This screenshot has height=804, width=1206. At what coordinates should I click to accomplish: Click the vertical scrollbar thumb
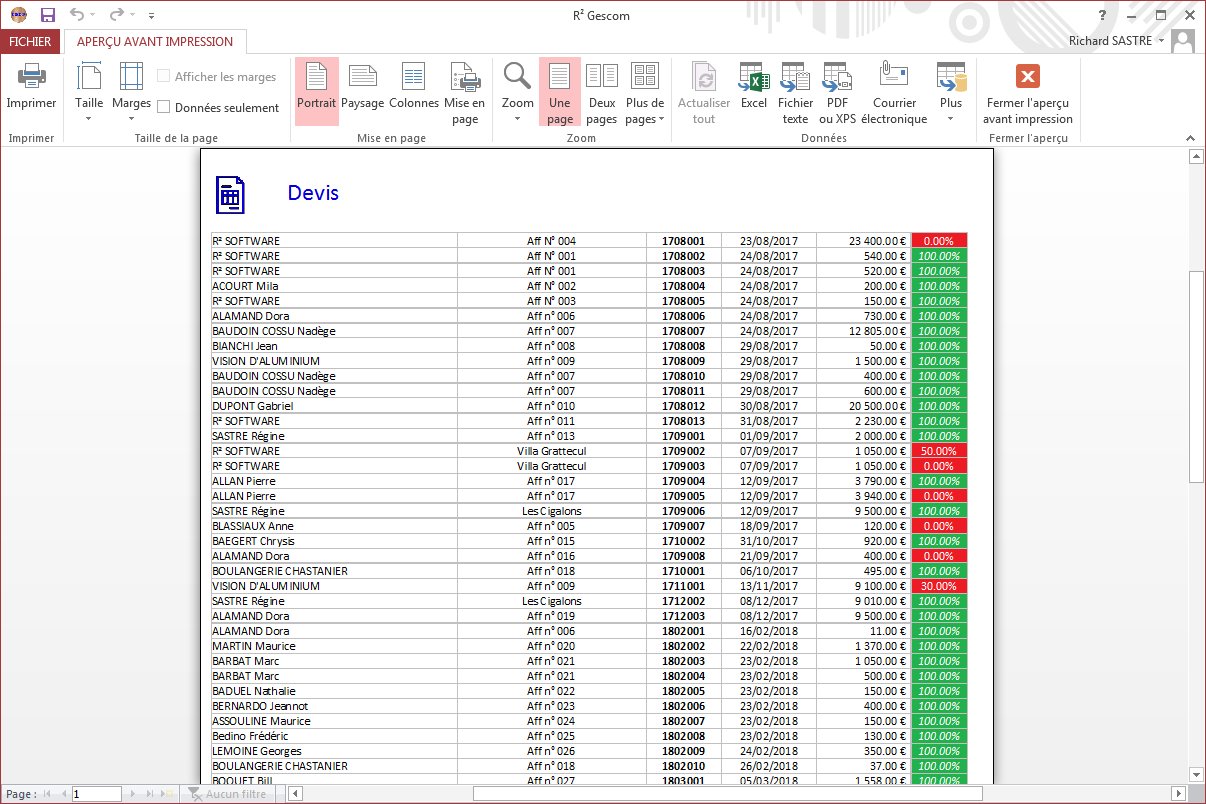pyautogui.click(x=1195, y=377)
